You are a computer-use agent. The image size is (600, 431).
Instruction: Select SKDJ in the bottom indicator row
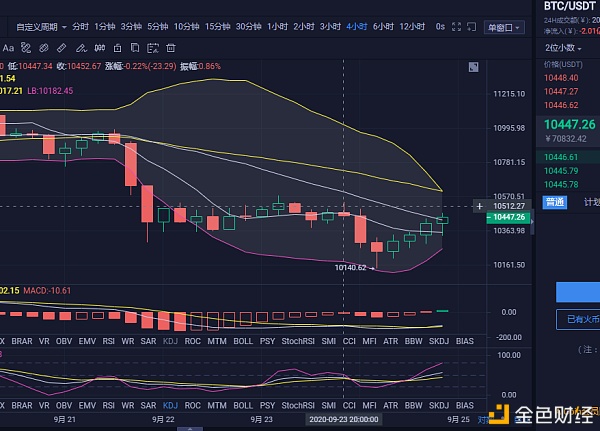click(439, 405)
